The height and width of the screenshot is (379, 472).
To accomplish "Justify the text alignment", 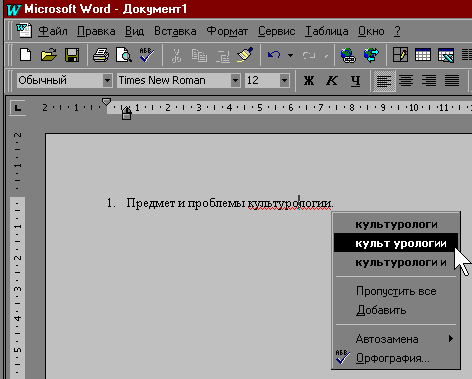I will pyautogui.click(x=452, y=80).
